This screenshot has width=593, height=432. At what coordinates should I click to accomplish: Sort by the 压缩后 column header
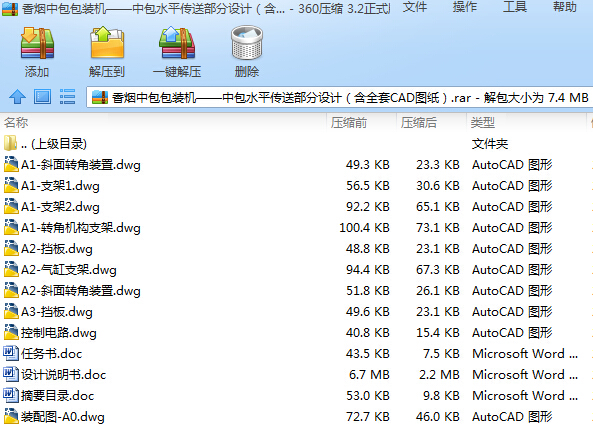pos(419,123)
